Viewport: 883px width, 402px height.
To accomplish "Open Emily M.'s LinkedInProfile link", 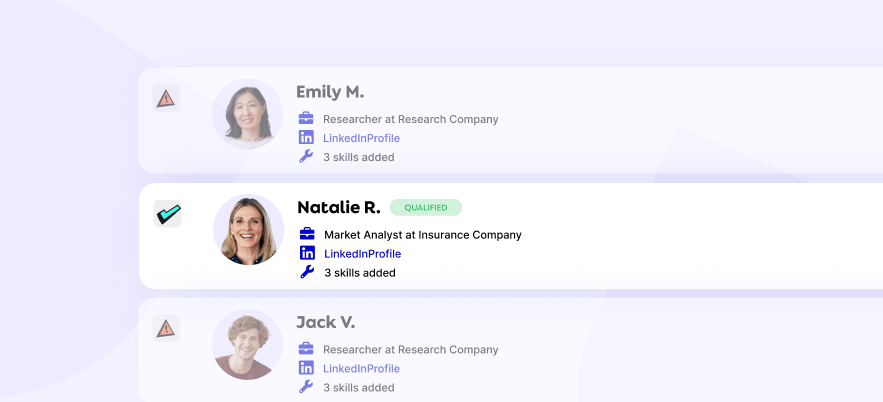I will pyautogui.click(x=361, y=138).
